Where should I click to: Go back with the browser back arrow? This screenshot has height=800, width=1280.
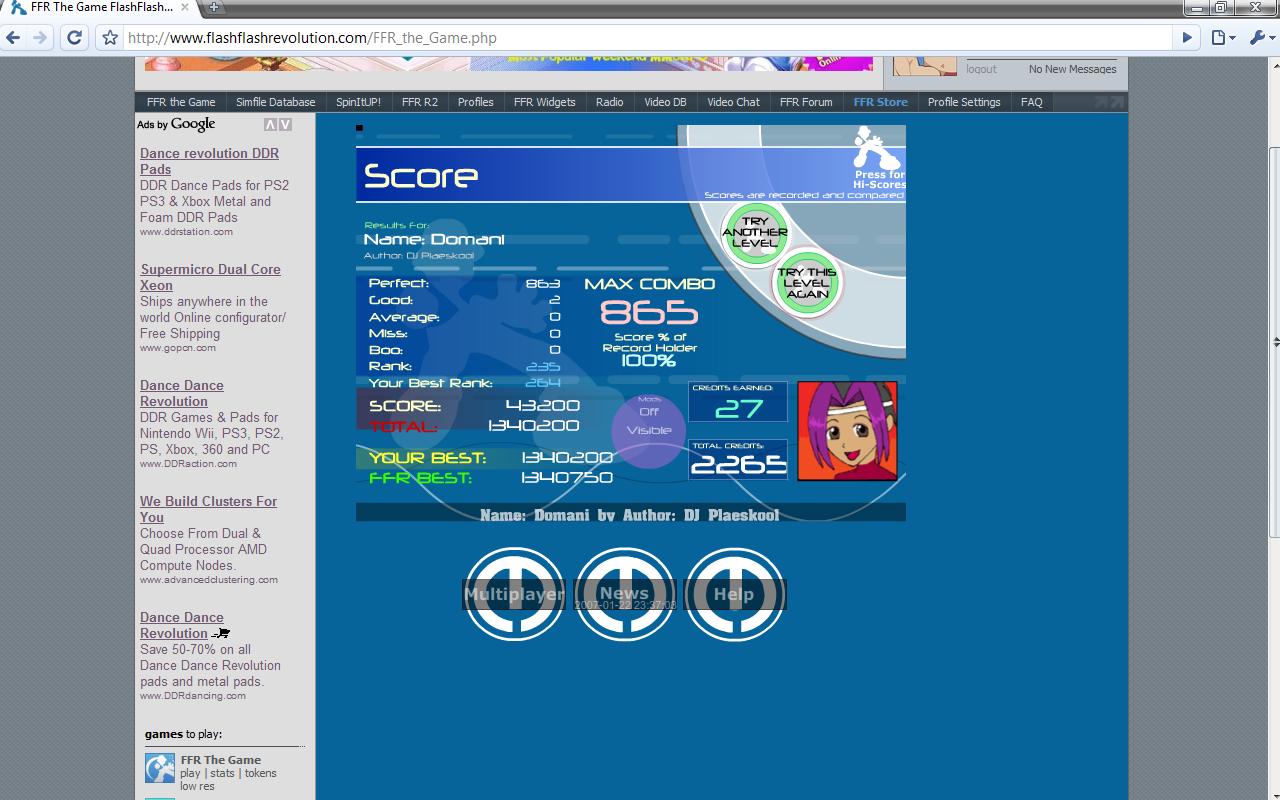(13, 38)
